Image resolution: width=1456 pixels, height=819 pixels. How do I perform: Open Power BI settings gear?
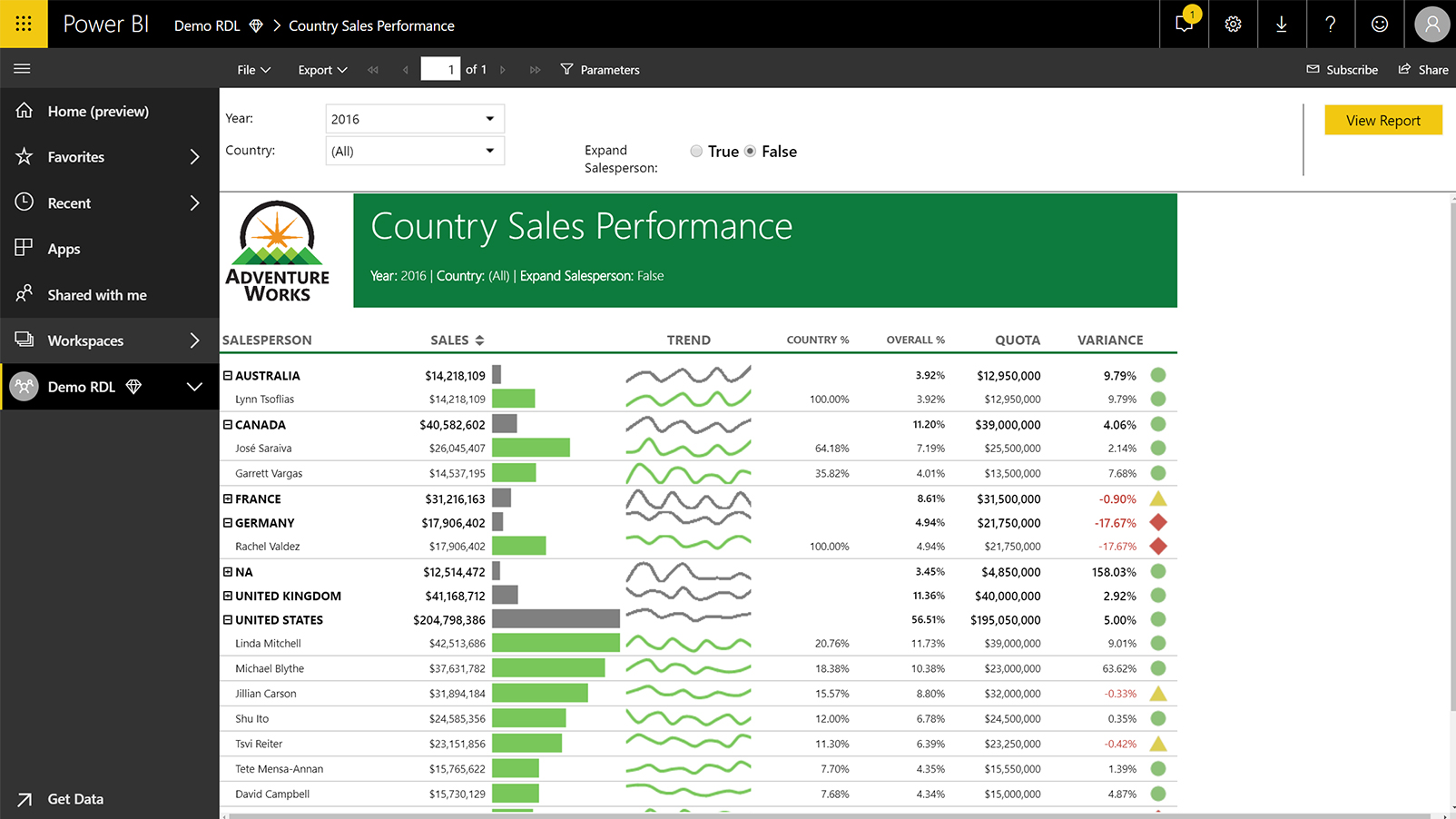(1232, 25)
